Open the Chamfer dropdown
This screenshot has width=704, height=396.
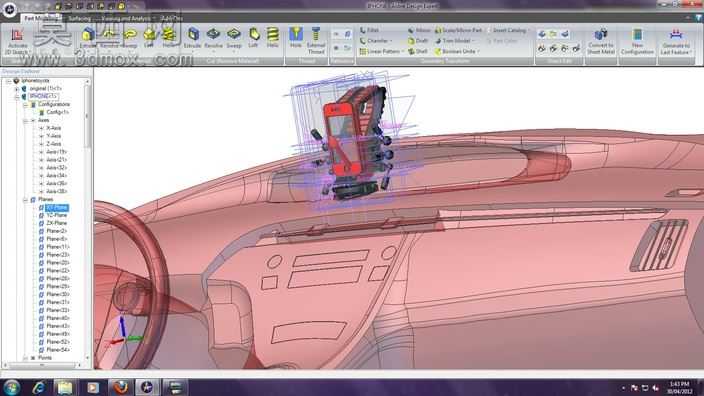[x=391, y=41]
